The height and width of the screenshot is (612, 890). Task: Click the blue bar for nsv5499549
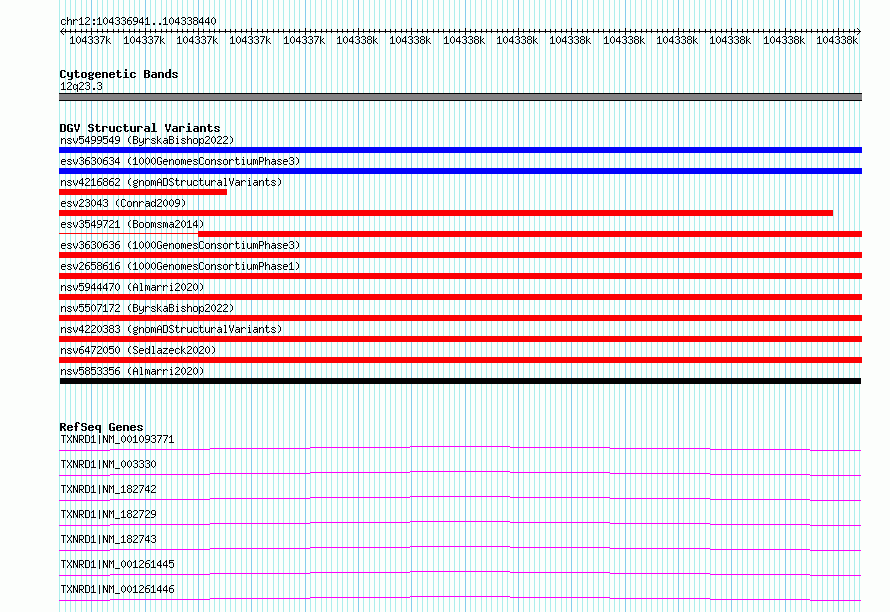pos(460,150)
